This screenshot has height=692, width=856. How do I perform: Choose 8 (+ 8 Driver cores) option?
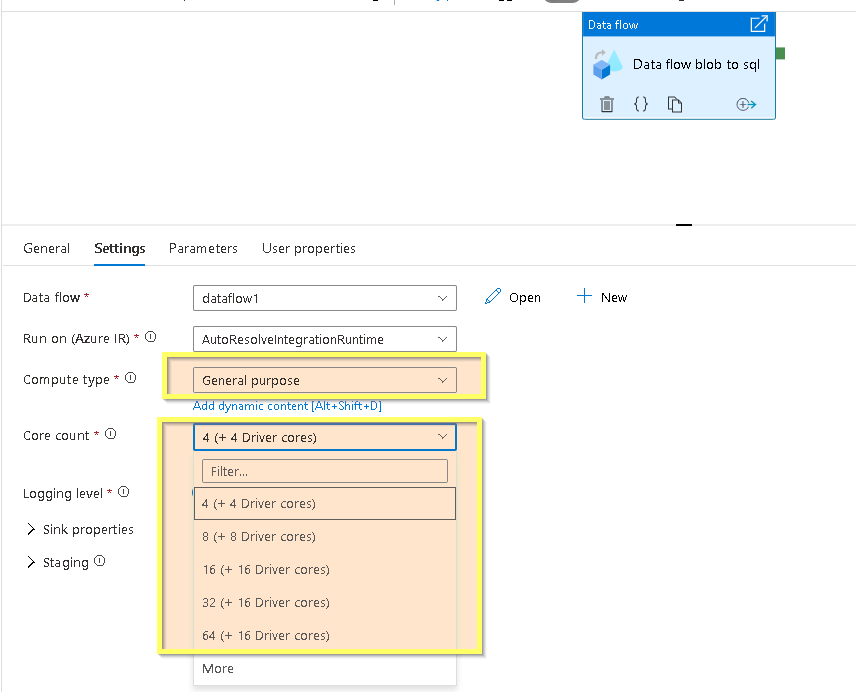[x=325, y=536]
